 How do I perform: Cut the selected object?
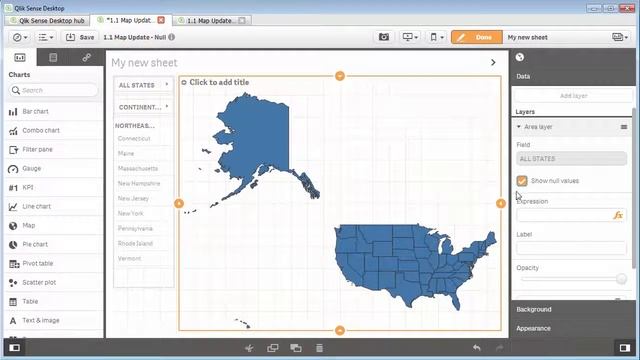click(249, 348)
